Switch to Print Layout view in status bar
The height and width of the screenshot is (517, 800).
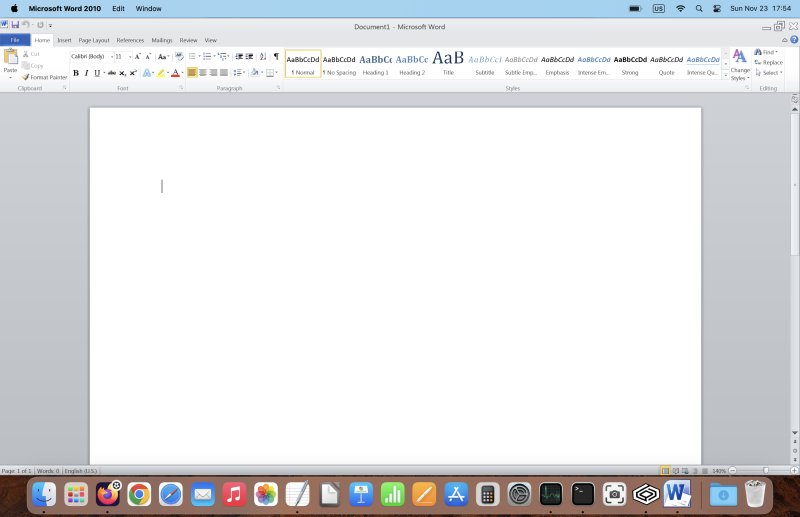665,471
